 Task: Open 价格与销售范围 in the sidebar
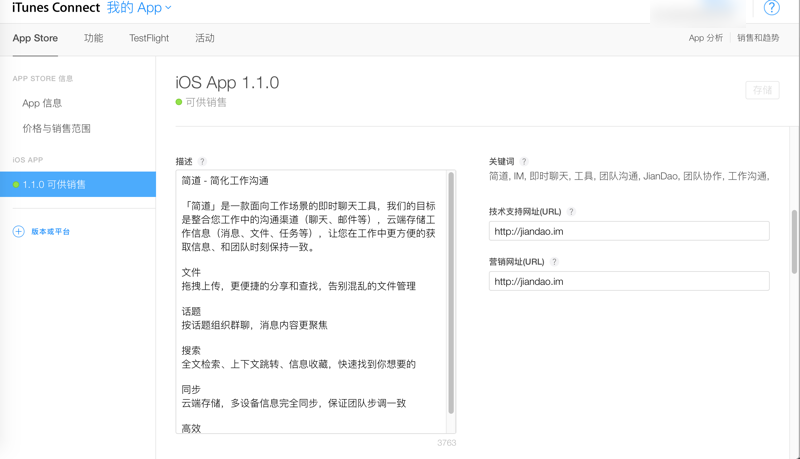tap(56, 129)
